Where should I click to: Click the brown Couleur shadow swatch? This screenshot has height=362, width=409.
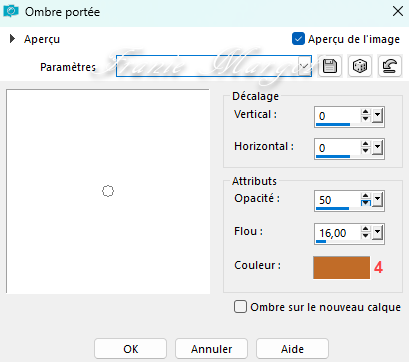(341, 267)
